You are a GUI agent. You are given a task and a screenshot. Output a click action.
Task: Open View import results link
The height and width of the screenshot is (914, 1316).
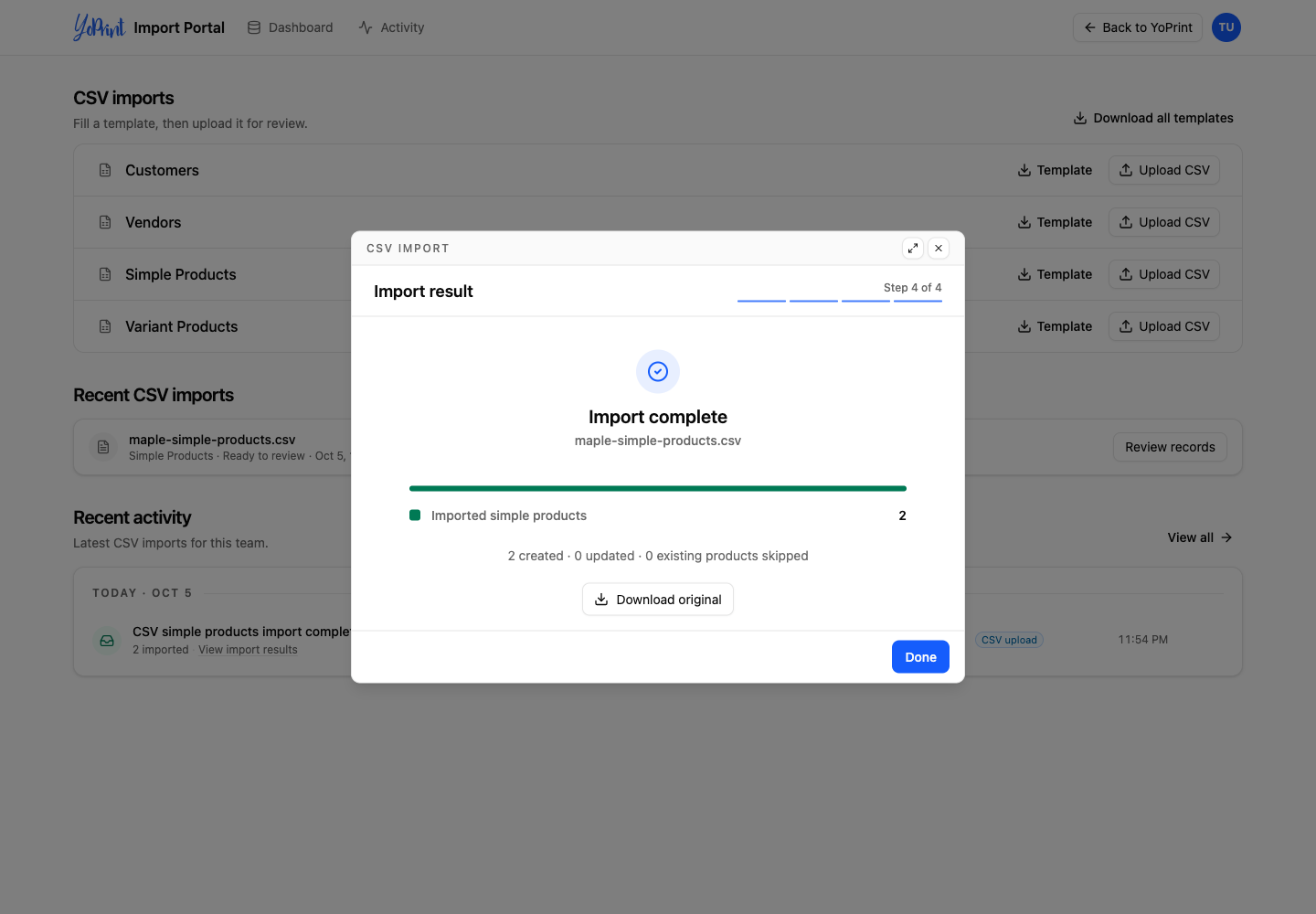[x=248, y=650]
